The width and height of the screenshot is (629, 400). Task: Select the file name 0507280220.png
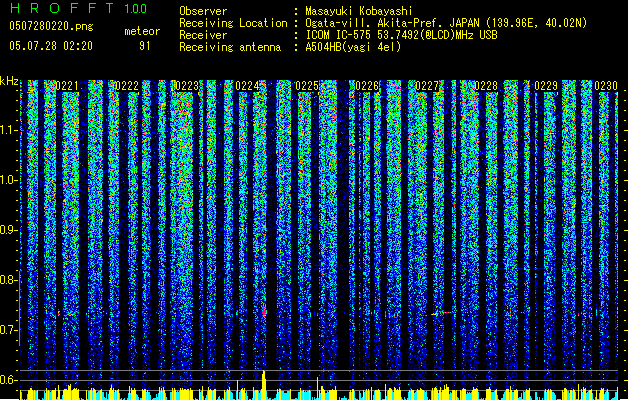pos(51,26)
